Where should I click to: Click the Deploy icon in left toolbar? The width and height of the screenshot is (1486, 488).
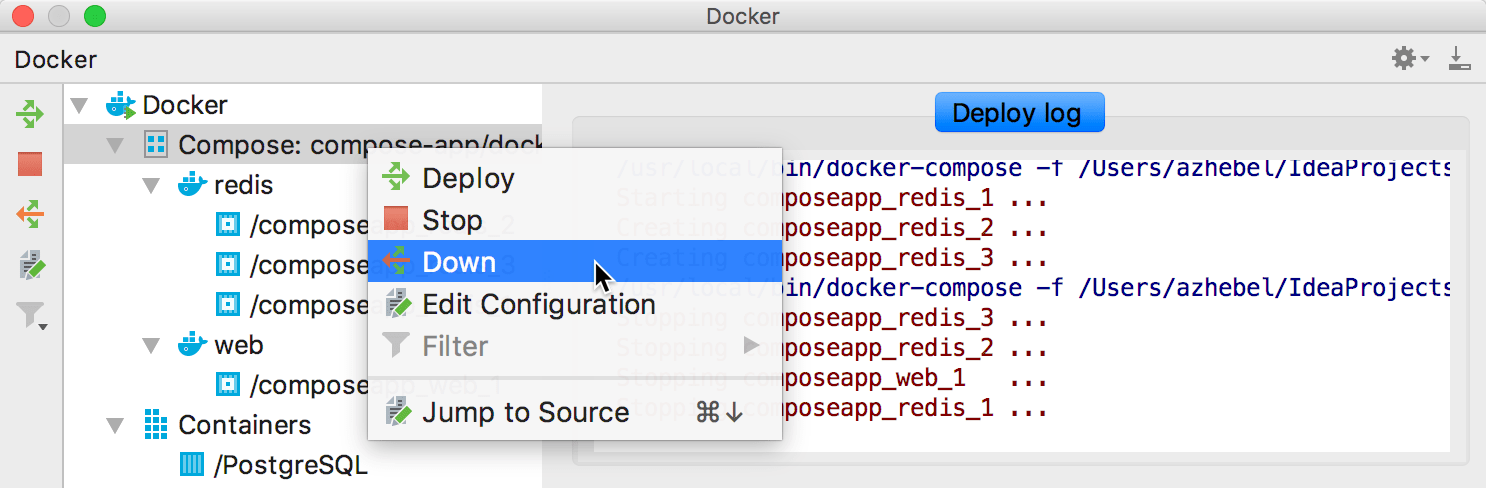(x=30, y=114)
